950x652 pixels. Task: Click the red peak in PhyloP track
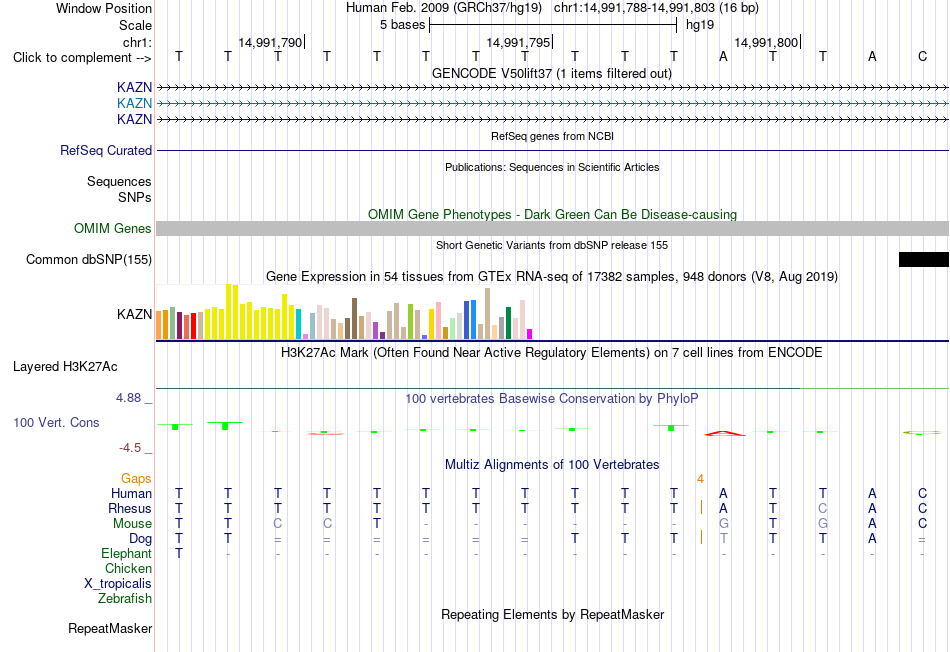coord(725,433)
